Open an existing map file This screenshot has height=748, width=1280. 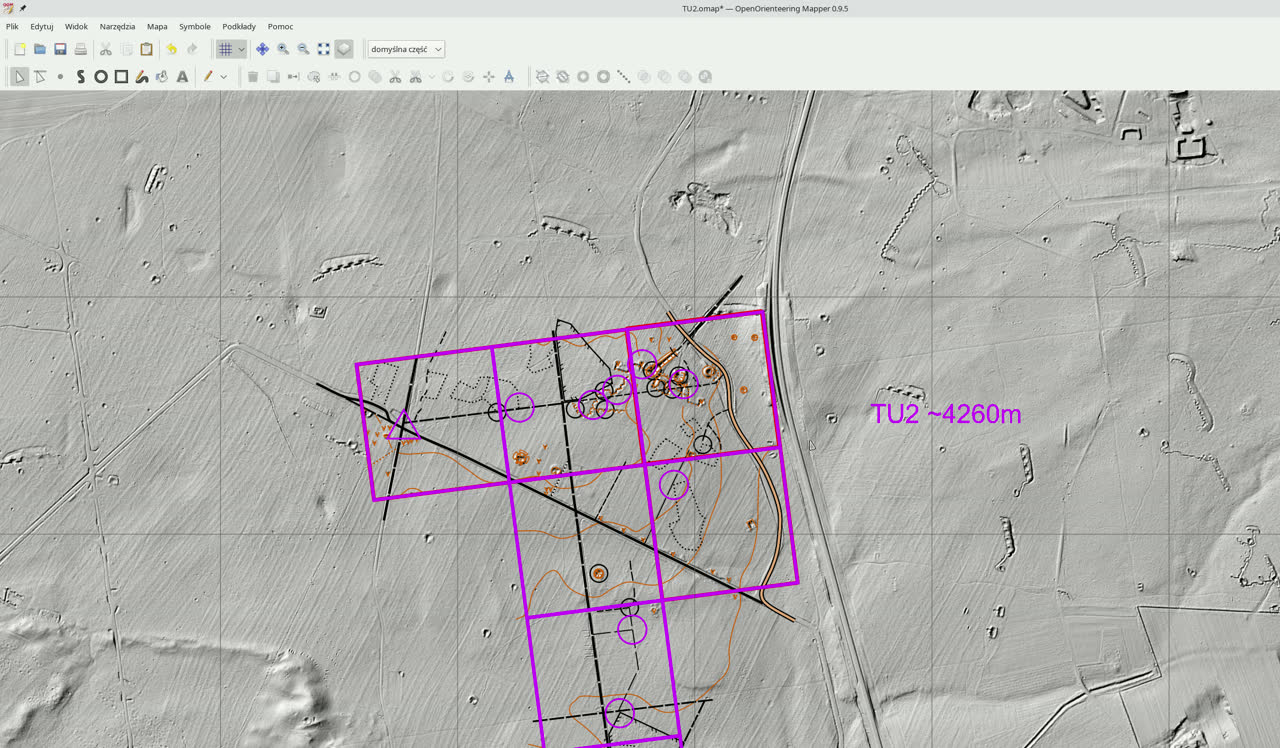[x=40, y=49]
